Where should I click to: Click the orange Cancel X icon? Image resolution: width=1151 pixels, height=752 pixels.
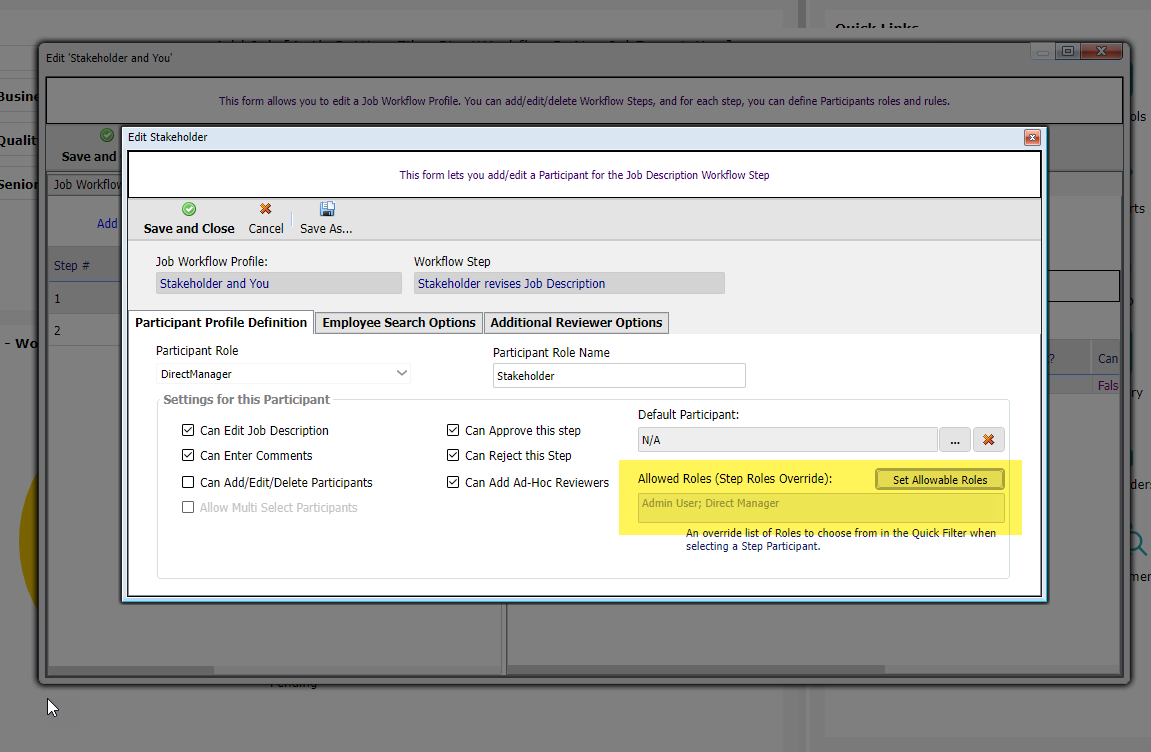point(266,210)
